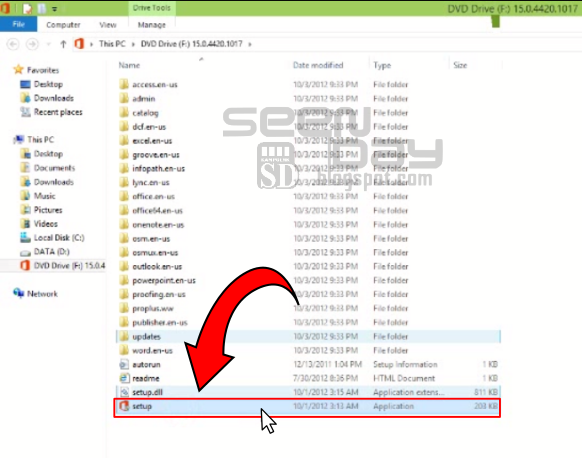Click the Back navigation arrow
The width and height of the screenshot is (582, 458).
[x=13, y=44]
